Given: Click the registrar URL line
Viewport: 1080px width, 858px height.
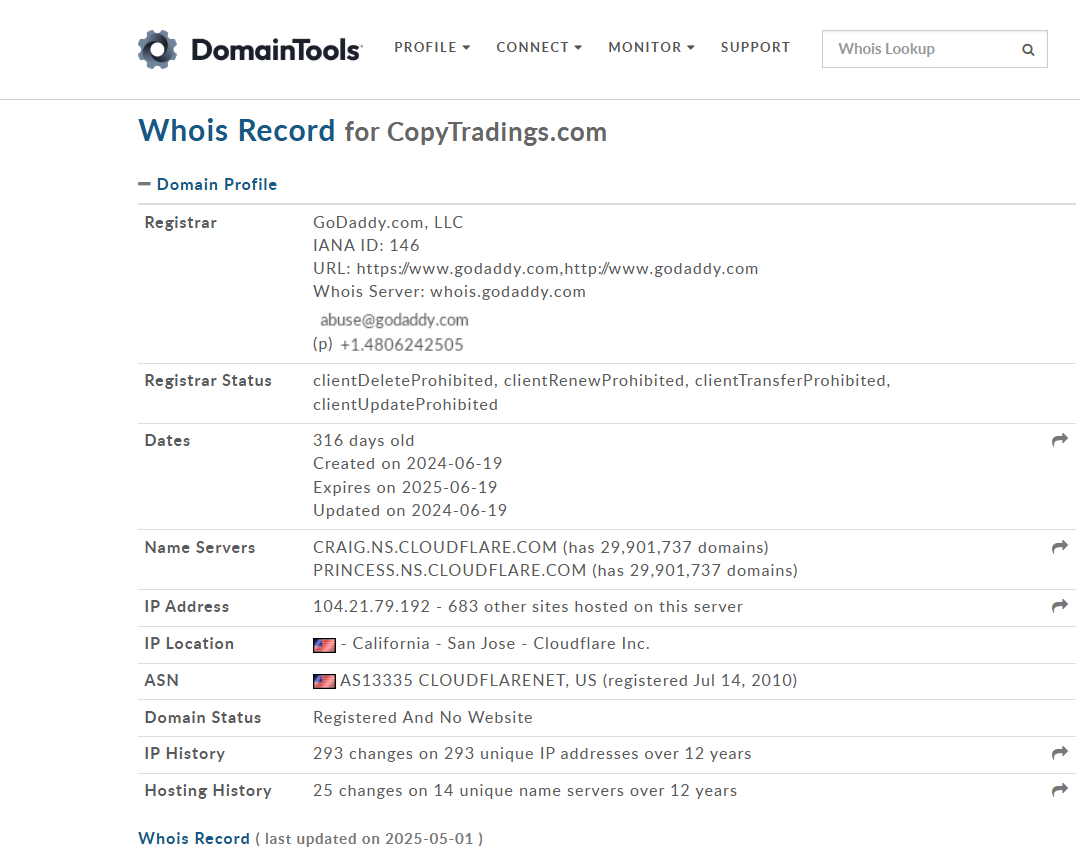Looking at the screenshot, I should click(x=535, y=269).
